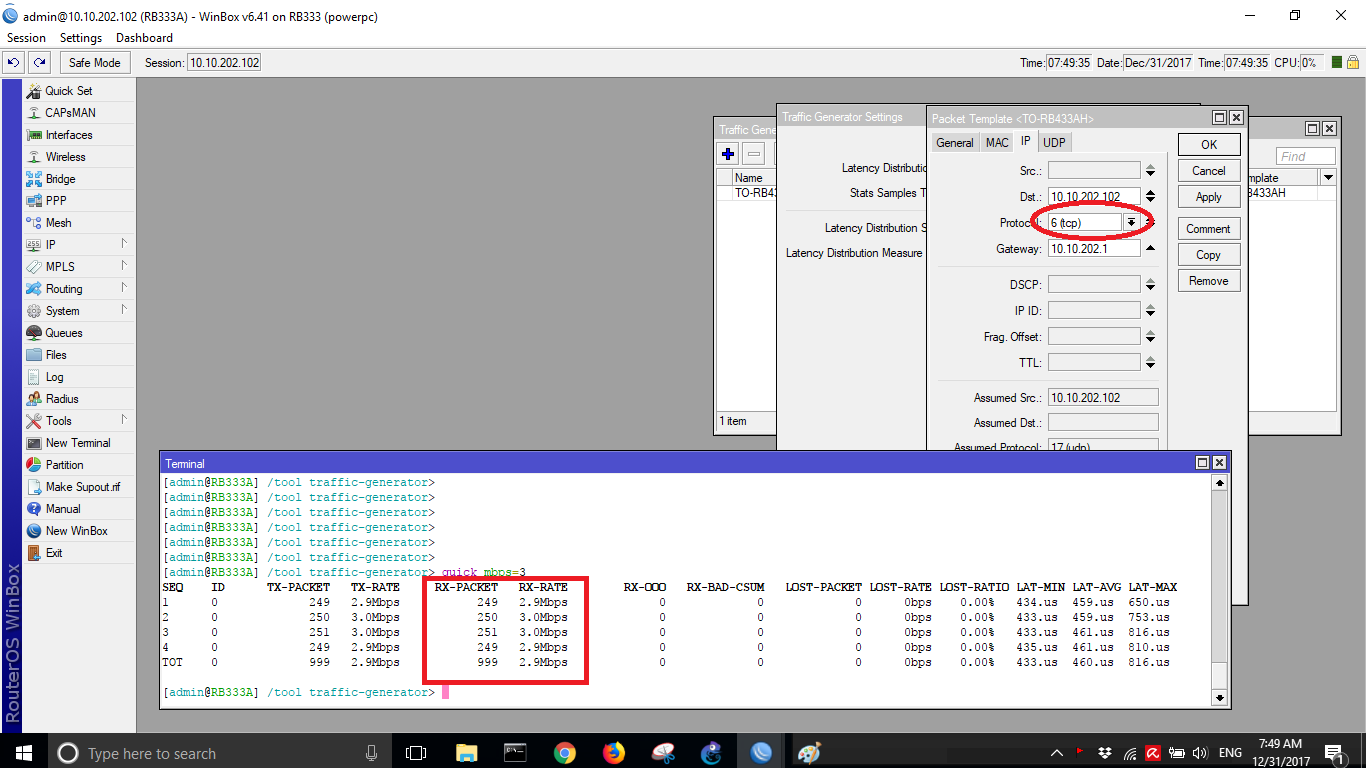The width and height of the screenshot is (1366, 768).
Task: Click the Remove button
Action: click(x=1208, y=281)
